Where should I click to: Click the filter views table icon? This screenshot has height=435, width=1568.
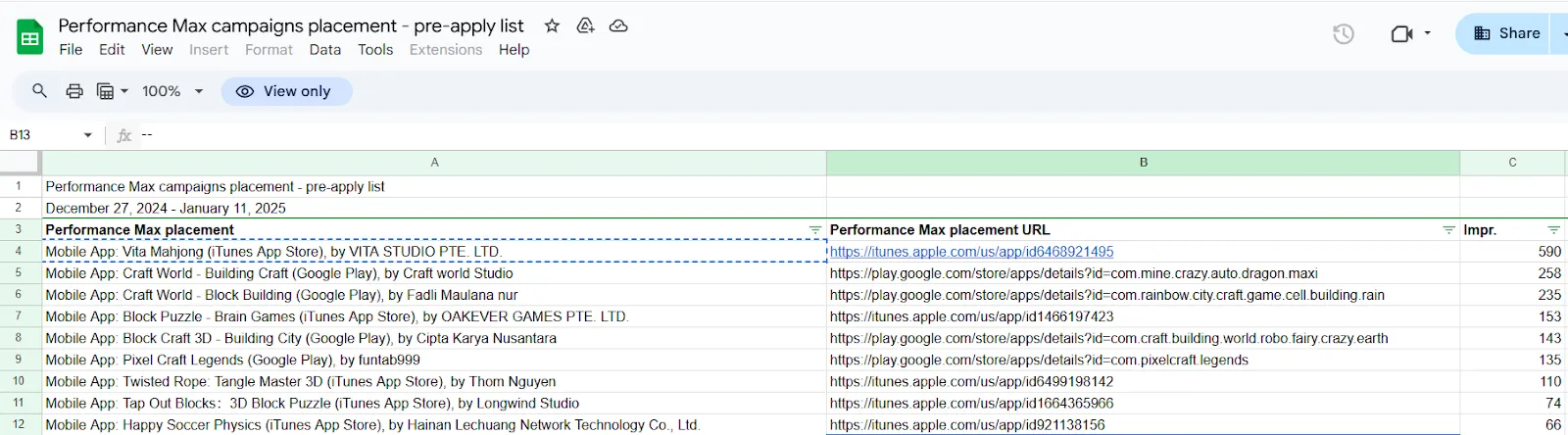coord(105,91)
